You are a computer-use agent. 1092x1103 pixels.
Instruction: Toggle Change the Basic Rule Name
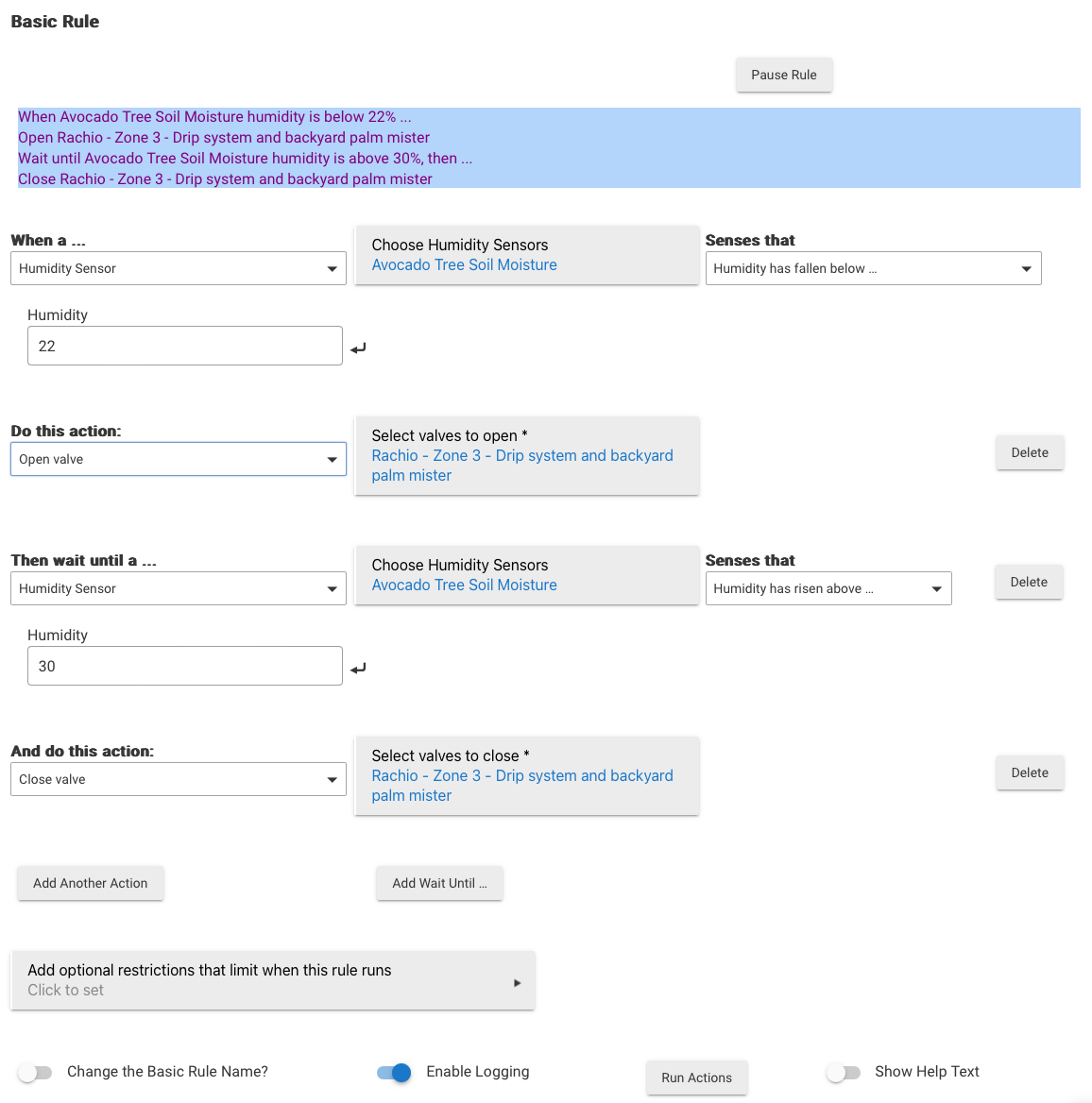[35, 1072]
